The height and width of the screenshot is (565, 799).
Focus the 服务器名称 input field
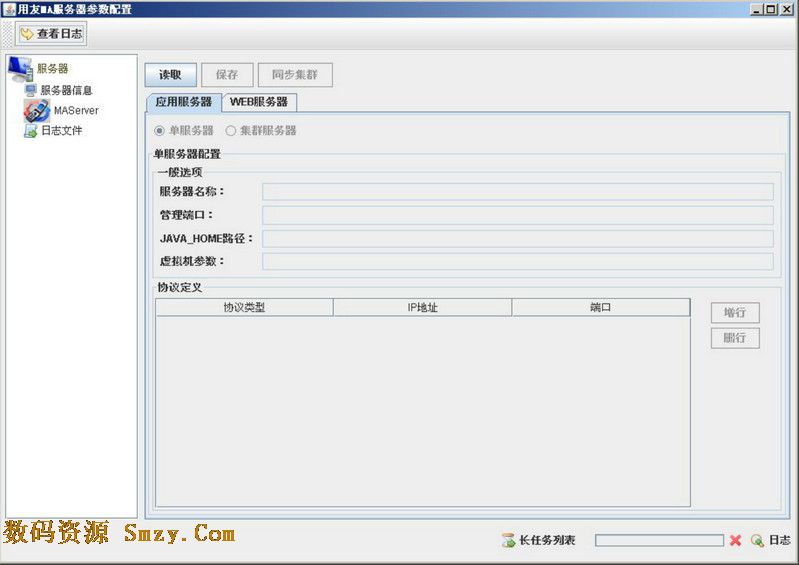[x=518, y=192]
